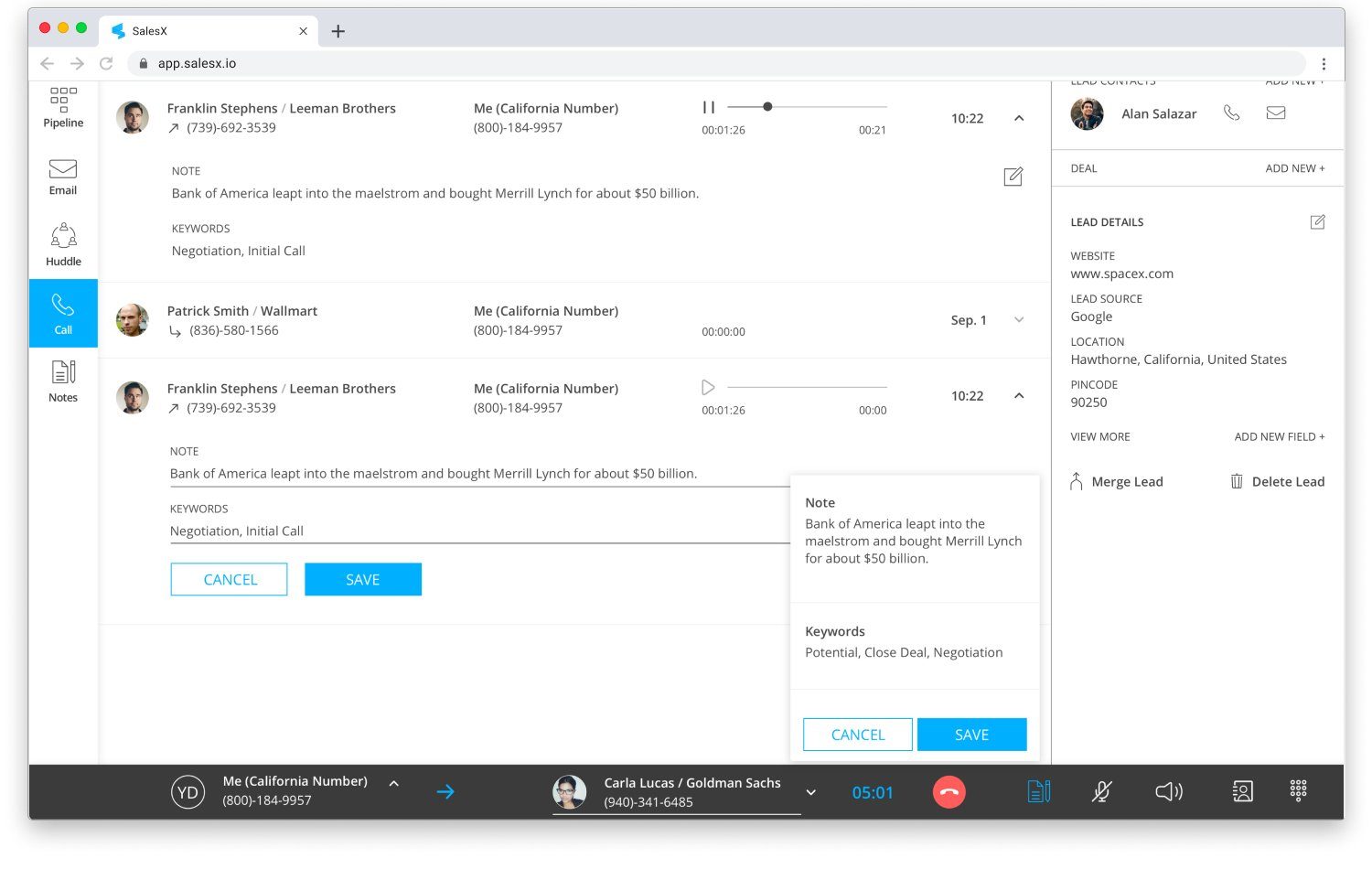This screenshot has height=869, width=1372.
Task: Call Alan Salazar using the phone icon
Action: [1231, 113]
